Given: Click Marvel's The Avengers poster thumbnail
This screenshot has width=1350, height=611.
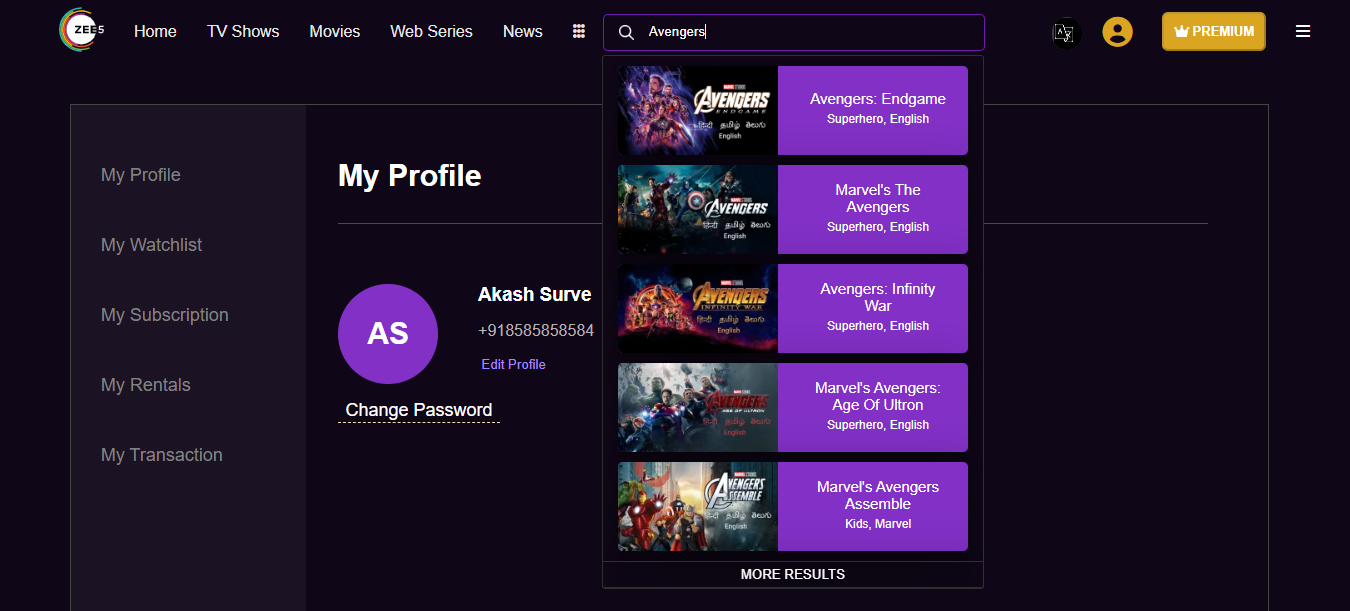Looking at the screenshot, I should [697, 209].
